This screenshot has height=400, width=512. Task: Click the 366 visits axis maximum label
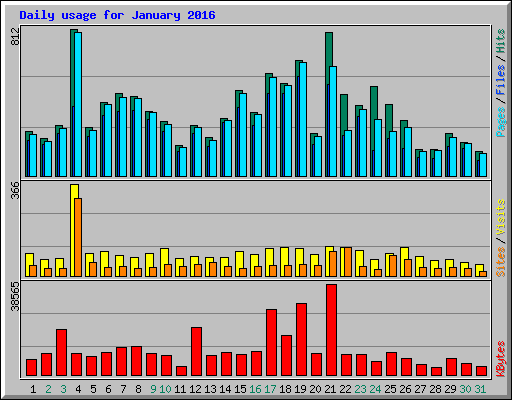click(x=15, y=190)
